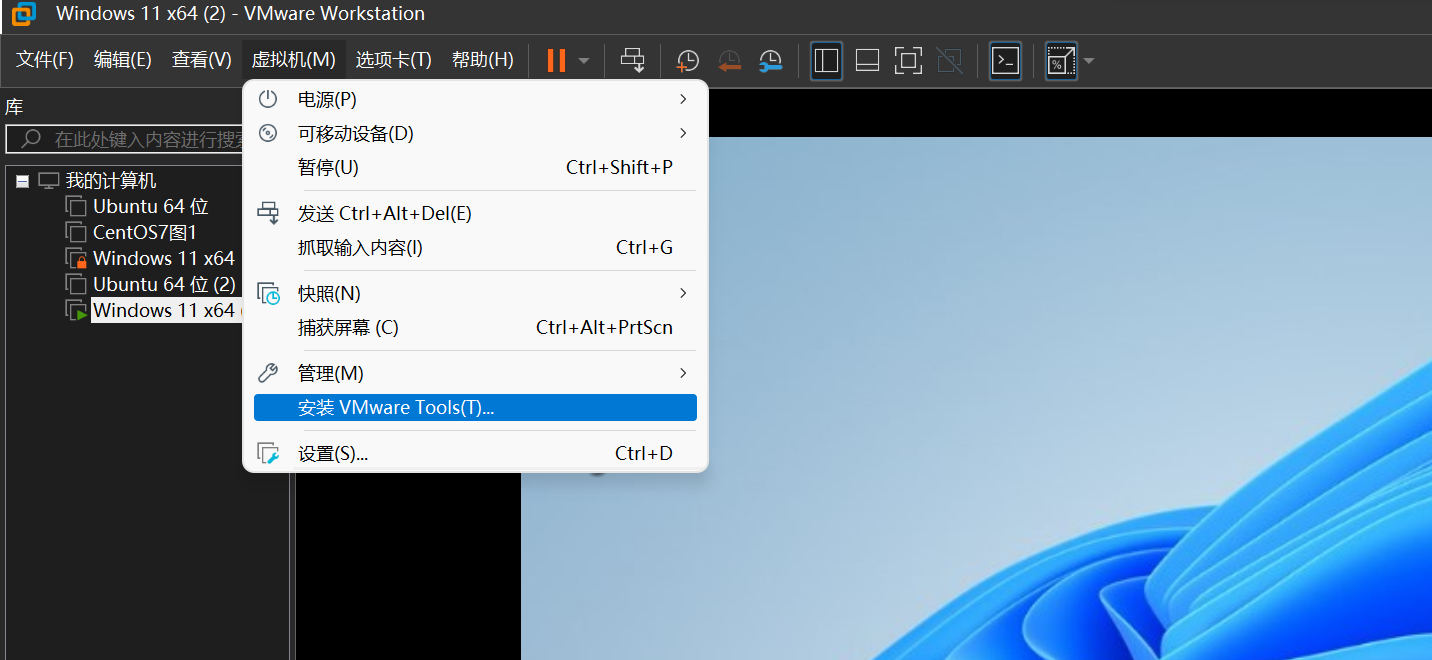The image size is (1432, 660).
Task: Click the 虚拟机(M) menu
Action: click(293, 60)
